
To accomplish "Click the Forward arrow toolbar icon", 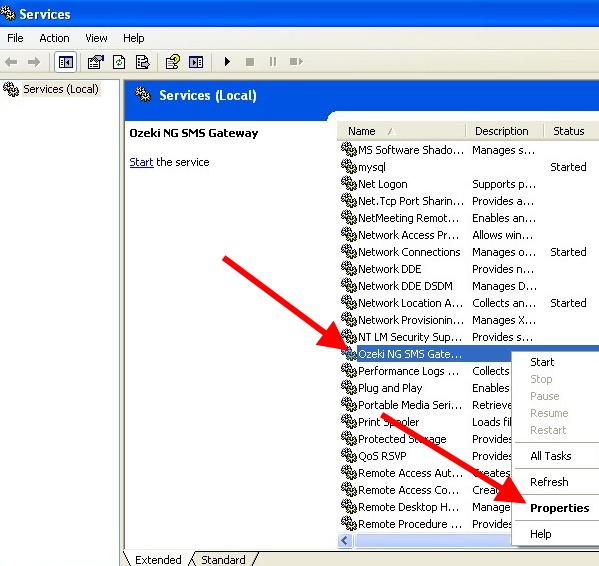I will (34, 62).
